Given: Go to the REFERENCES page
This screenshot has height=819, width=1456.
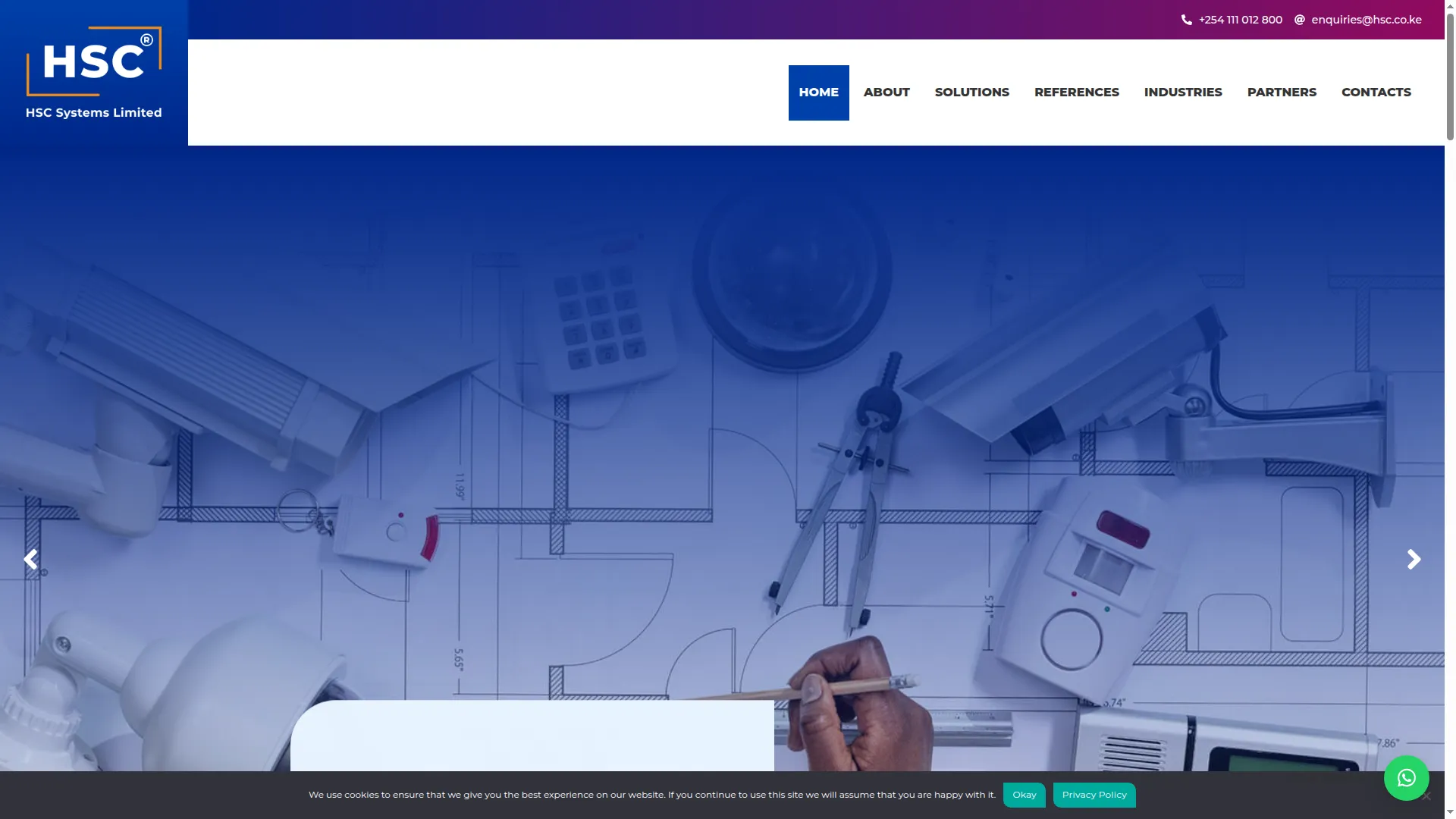Looking at the screenshot, I should (x=1076, y=93).
